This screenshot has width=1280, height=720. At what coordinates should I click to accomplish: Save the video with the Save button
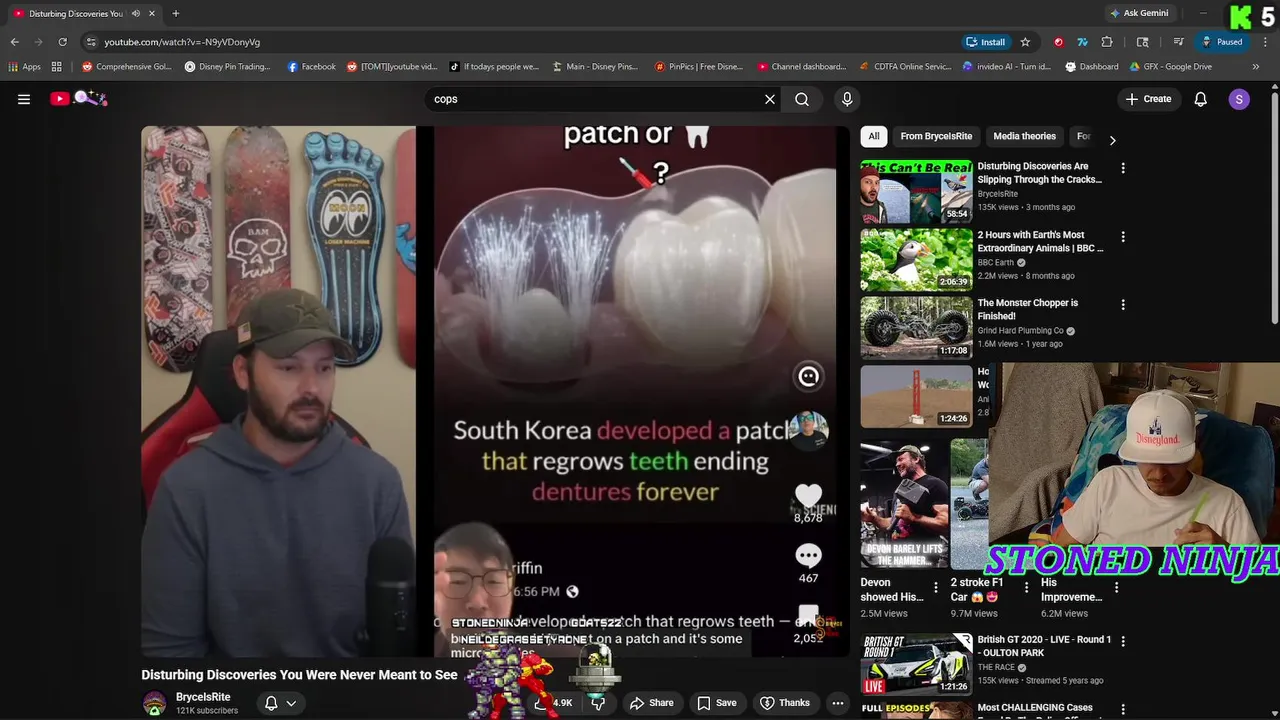click(717, 703)
